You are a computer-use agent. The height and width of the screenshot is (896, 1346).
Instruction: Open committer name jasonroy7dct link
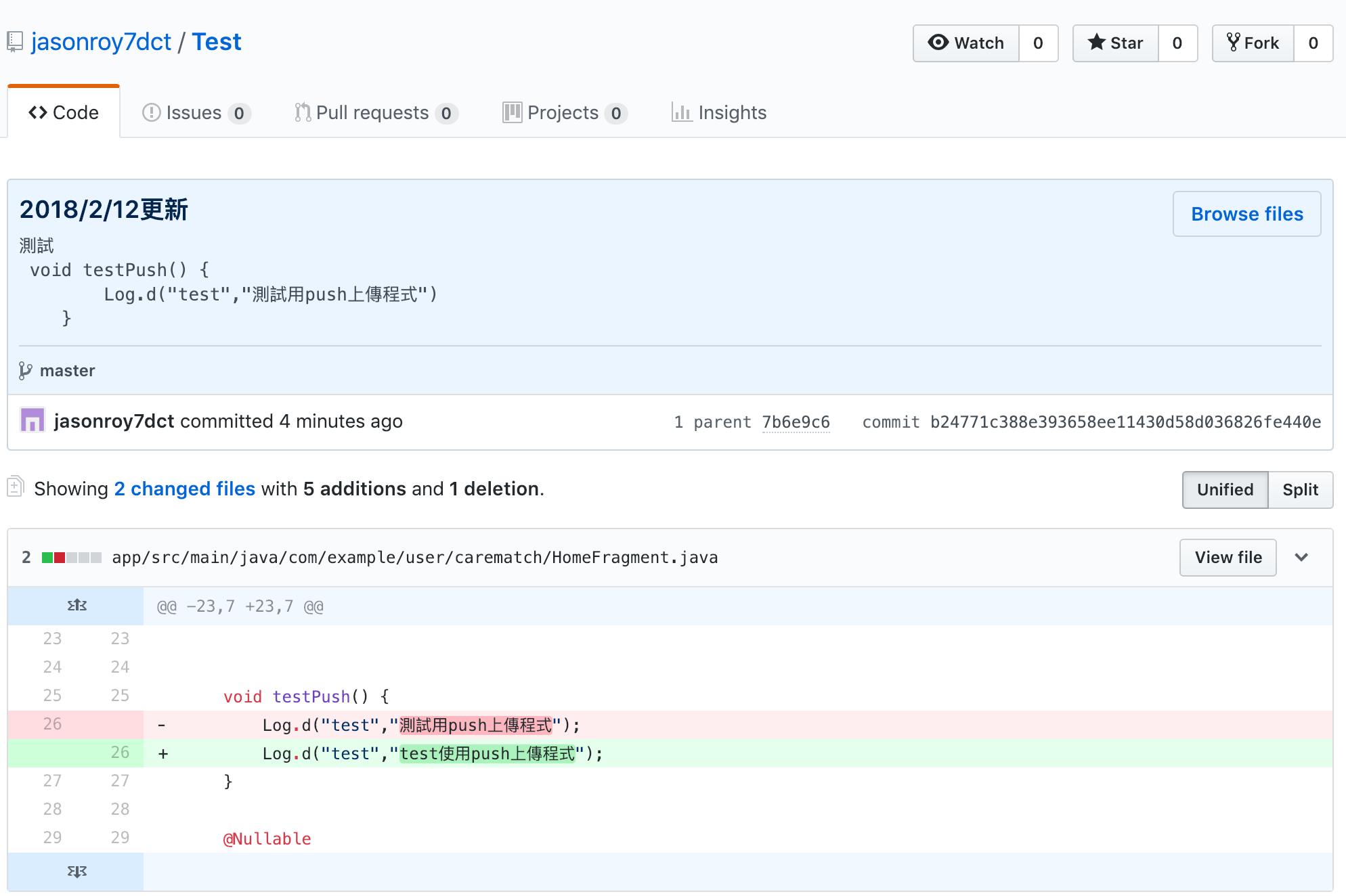click(114, 421)
